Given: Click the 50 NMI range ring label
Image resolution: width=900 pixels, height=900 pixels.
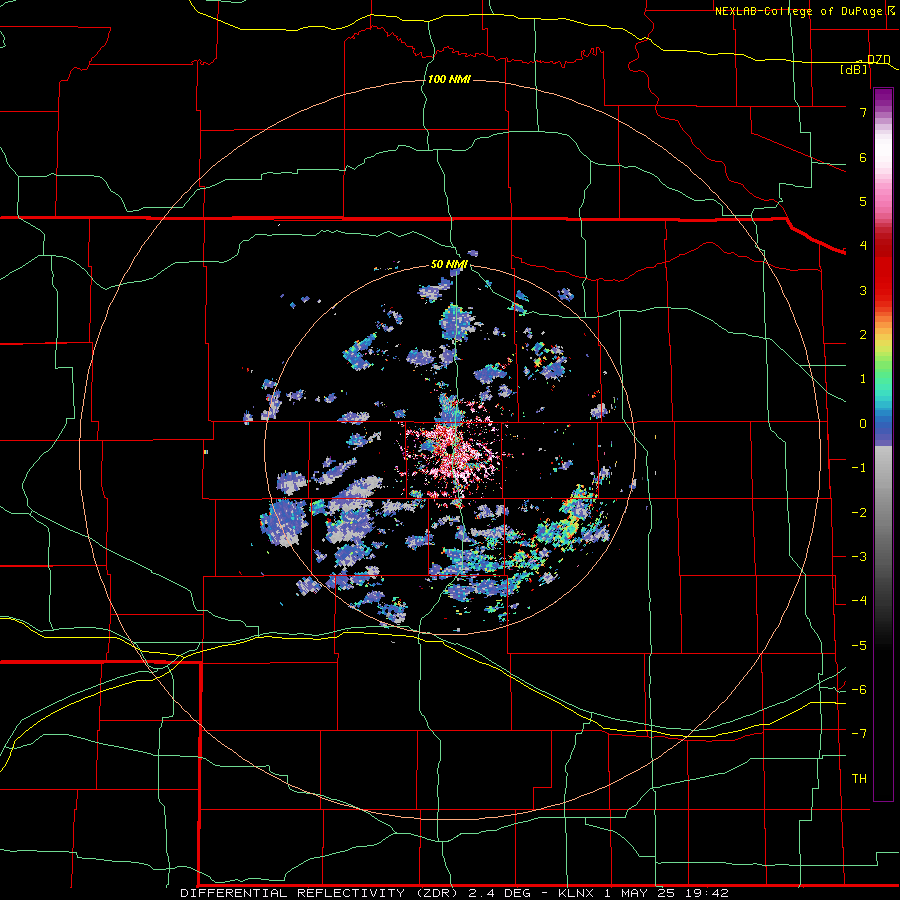Looking at the screenshot, I should point(449,264).
